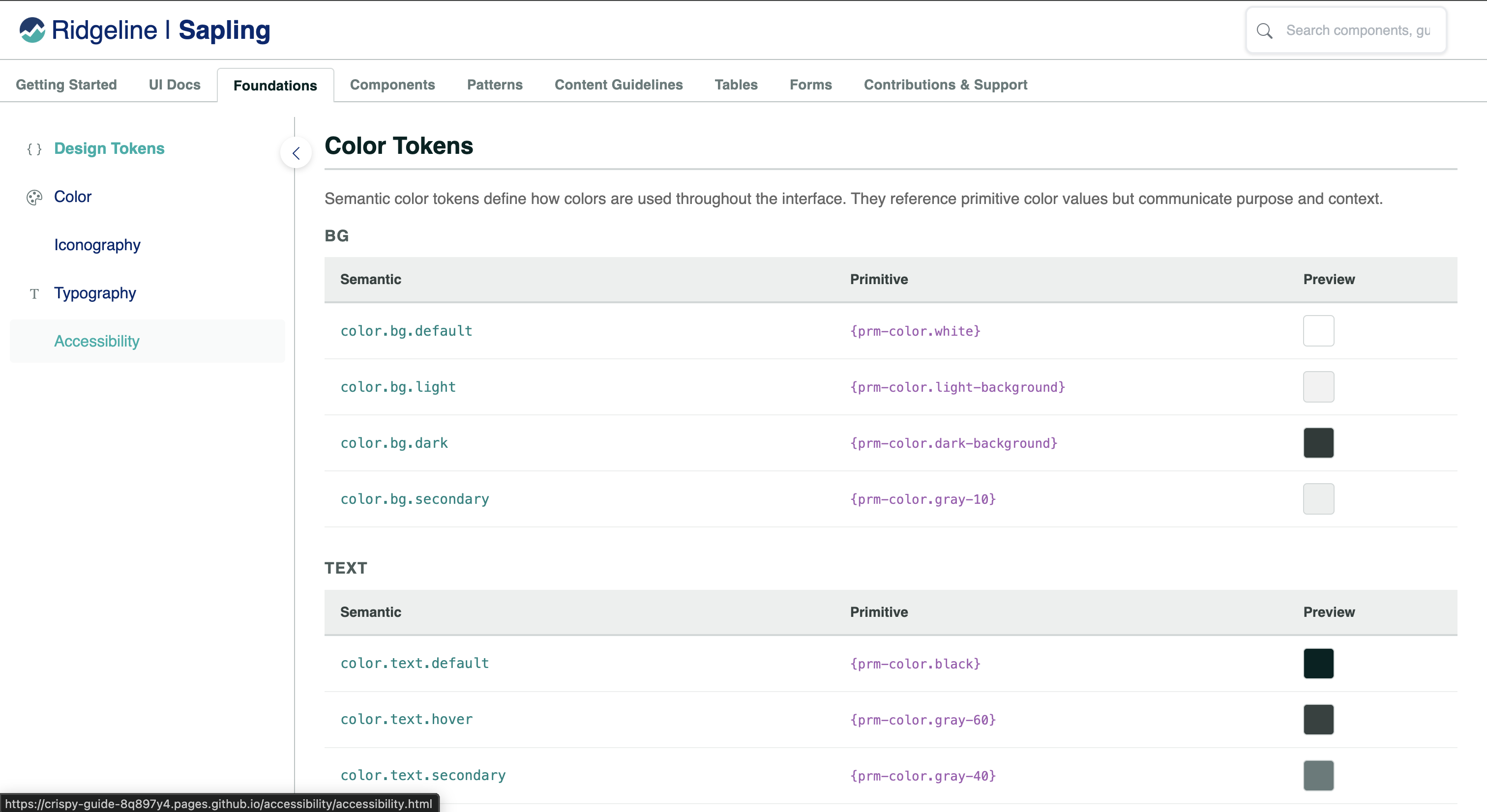Go to Content Guidelines tab

[619, 85]
